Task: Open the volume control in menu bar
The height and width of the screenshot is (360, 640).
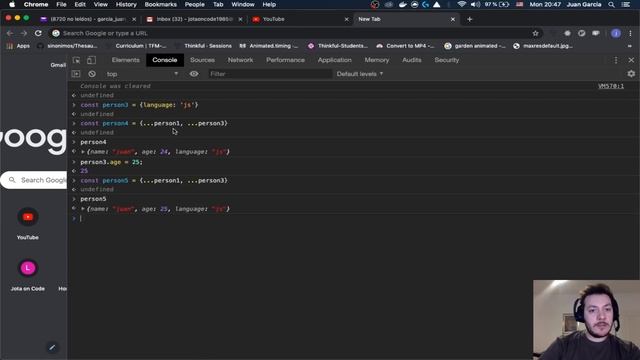Action: coord(476,4)
